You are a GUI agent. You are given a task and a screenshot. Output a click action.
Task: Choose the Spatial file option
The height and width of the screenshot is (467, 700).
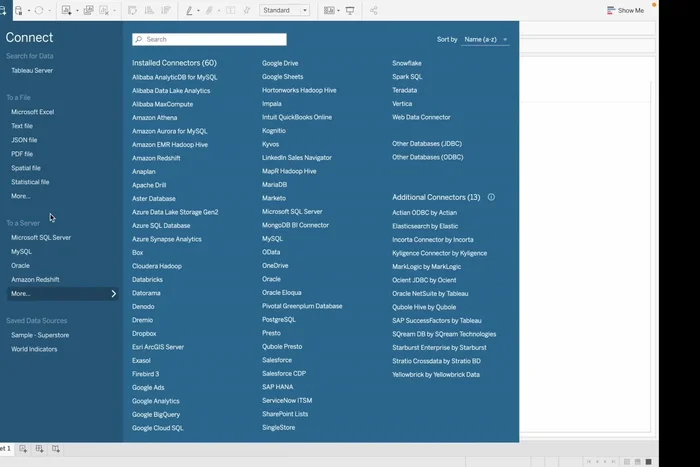tap(26, 168)
